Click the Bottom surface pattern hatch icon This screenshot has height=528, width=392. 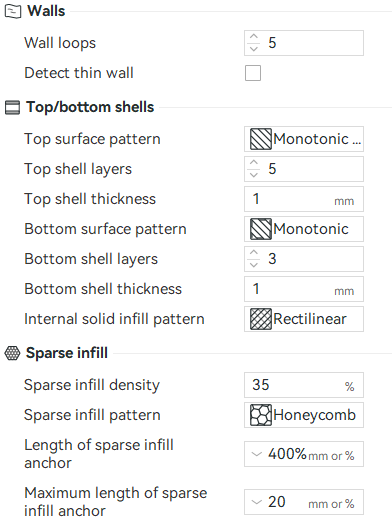click(260, 229)
